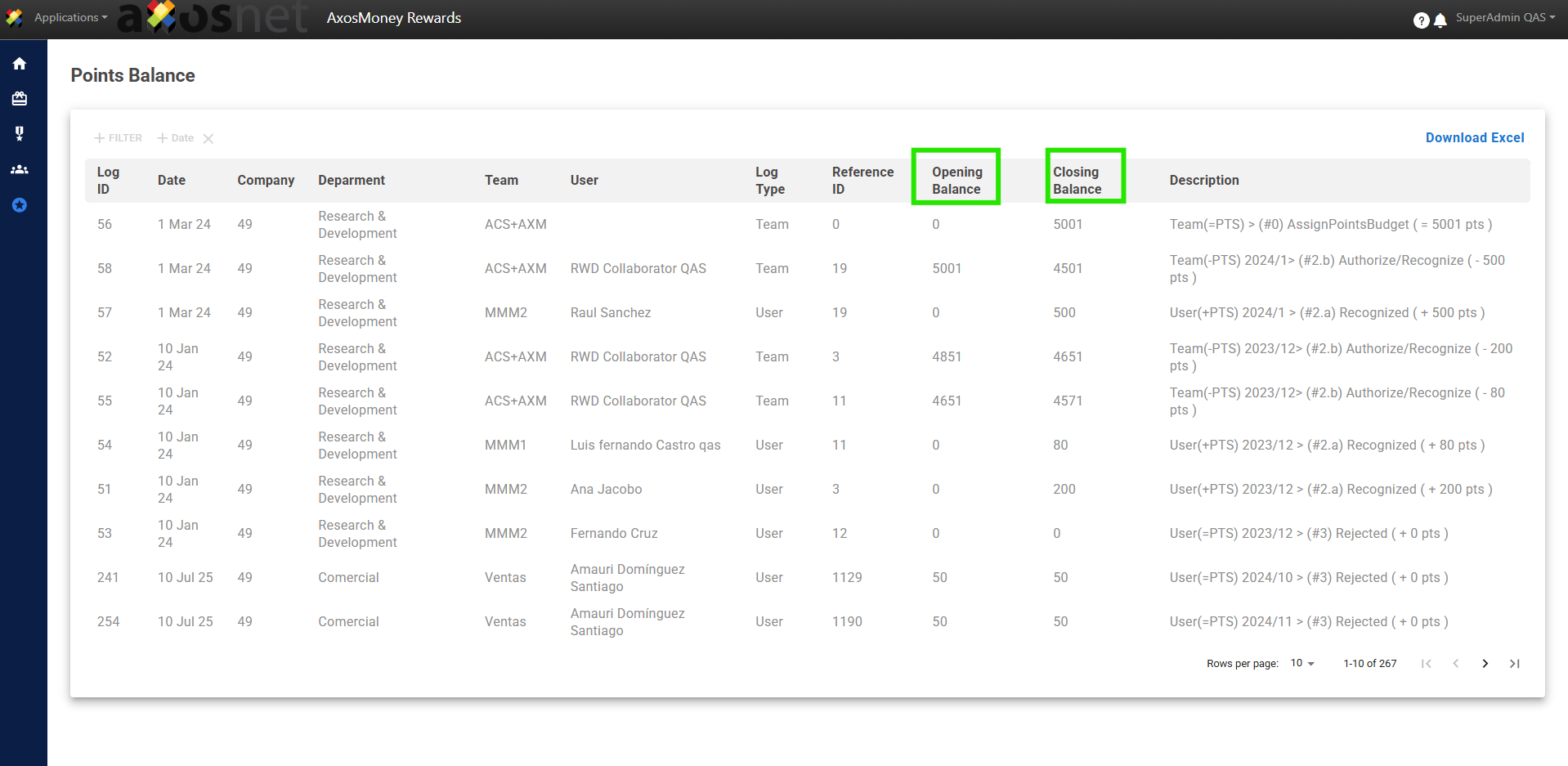1568x766 pixels.
Task: Click the Log ID column header
Action: (x=108, y=181)
